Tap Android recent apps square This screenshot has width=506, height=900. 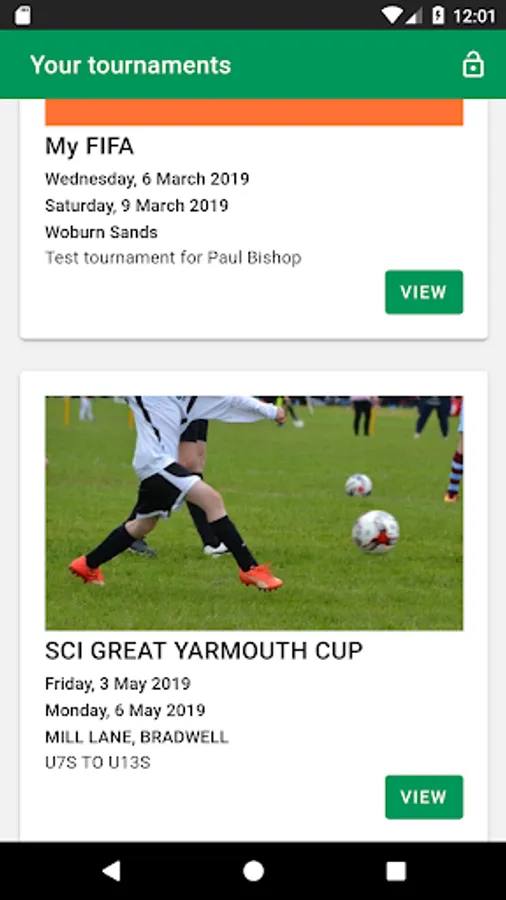coord(396,871)
